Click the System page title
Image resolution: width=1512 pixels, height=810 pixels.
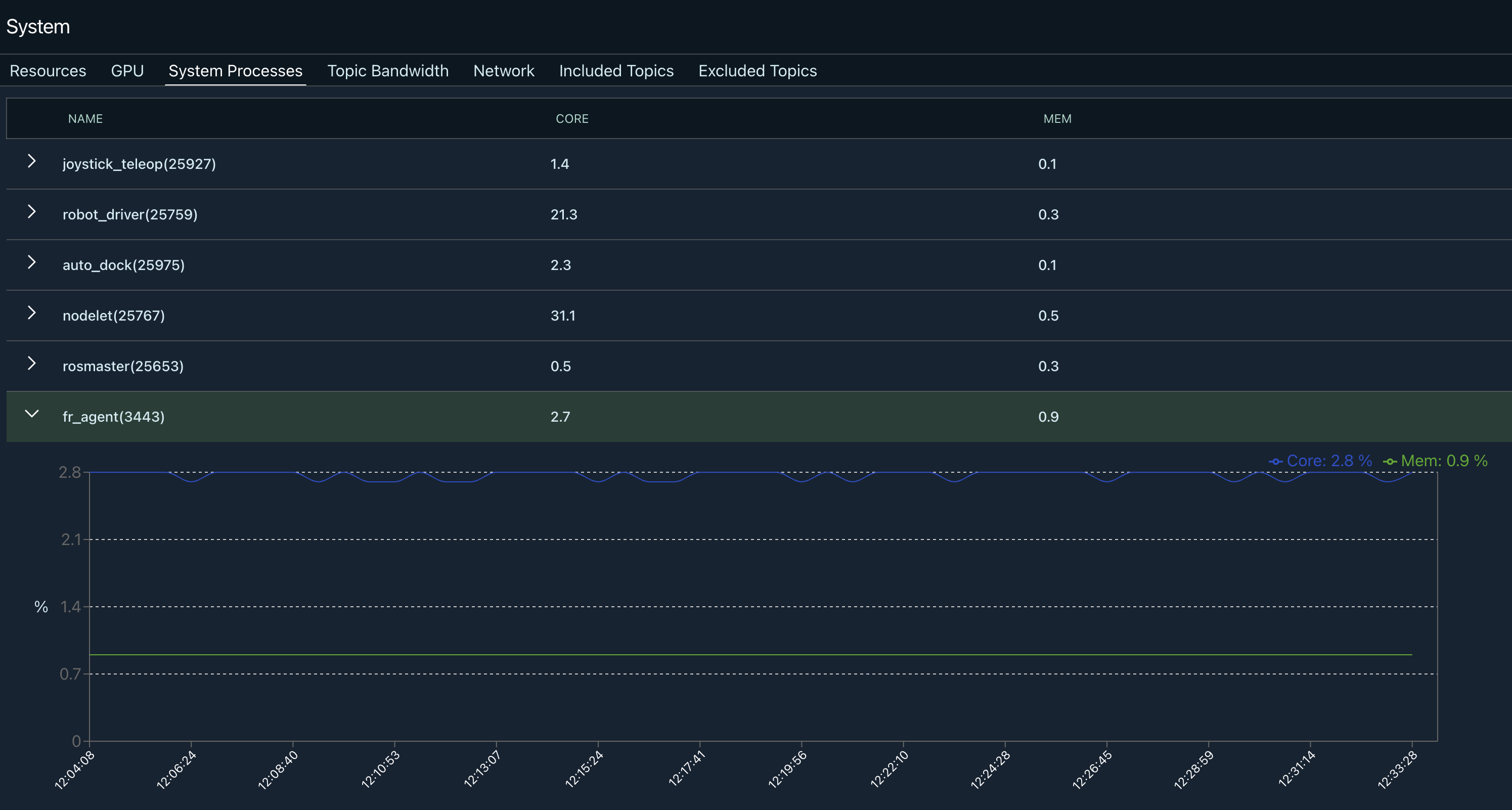(x=38, y=26)
